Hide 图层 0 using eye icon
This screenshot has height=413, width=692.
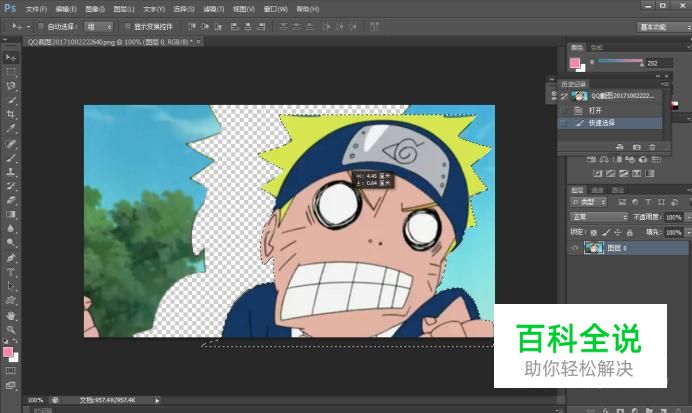coord(574,248)
